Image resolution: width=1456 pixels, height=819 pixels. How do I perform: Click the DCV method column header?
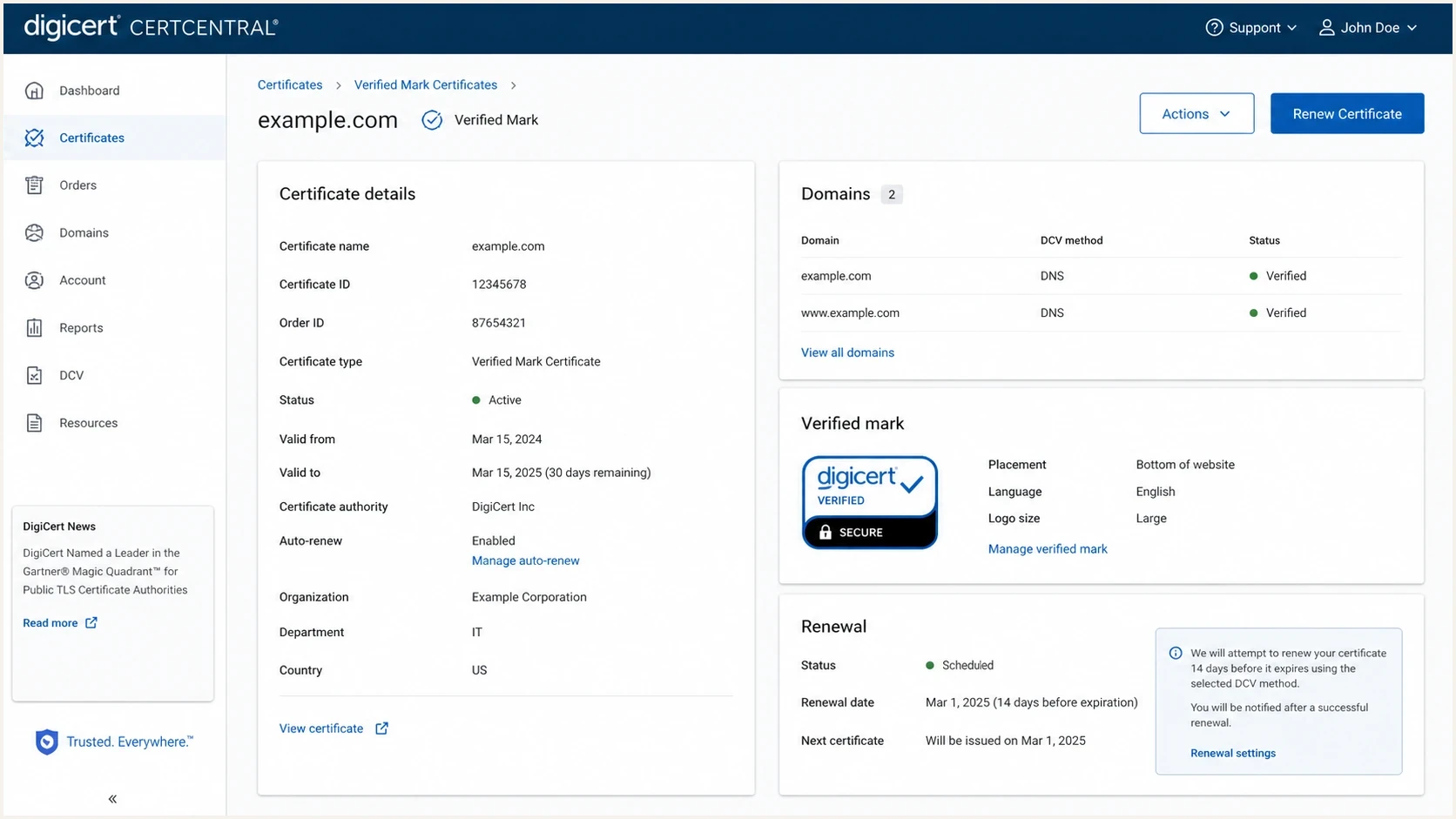(x=1071, y=240)
